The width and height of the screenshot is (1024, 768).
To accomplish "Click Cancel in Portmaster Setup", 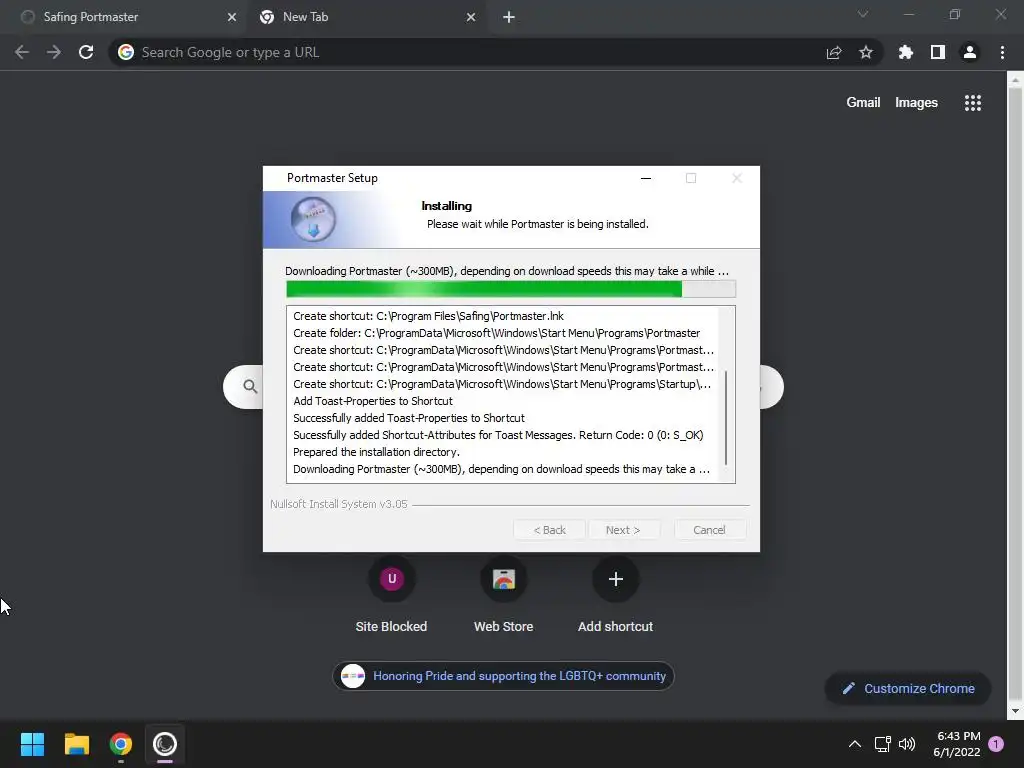I will (709, 530).
